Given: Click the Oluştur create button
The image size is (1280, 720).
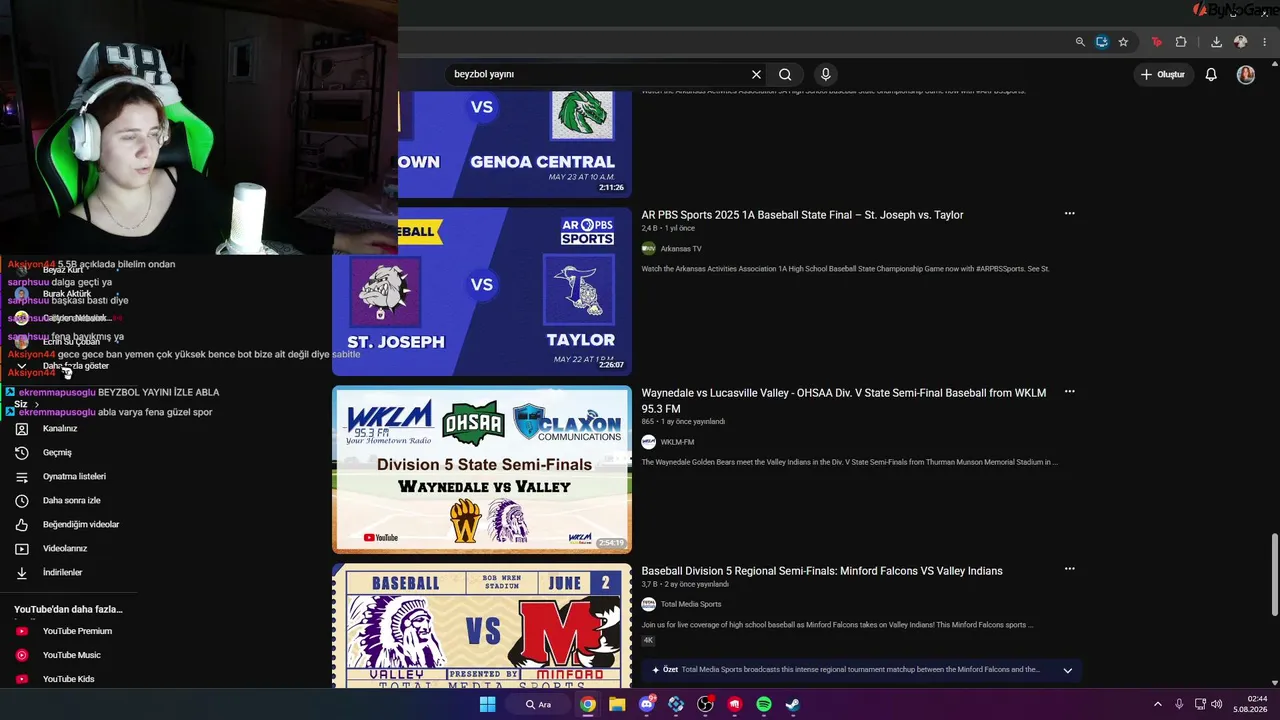Looking at the screenshot, I should [x=1164, y=74].
